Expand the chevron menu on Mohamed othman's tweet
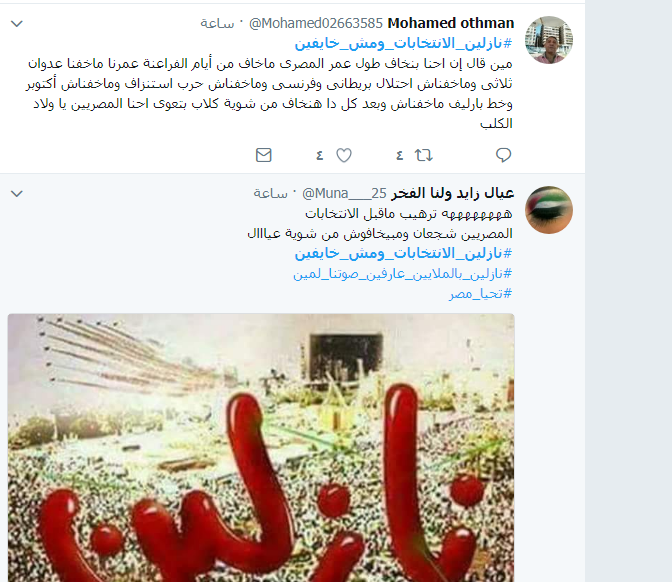The height and width of the screenshot is (582, 672). pyautogui.click(x=17, y=24)
